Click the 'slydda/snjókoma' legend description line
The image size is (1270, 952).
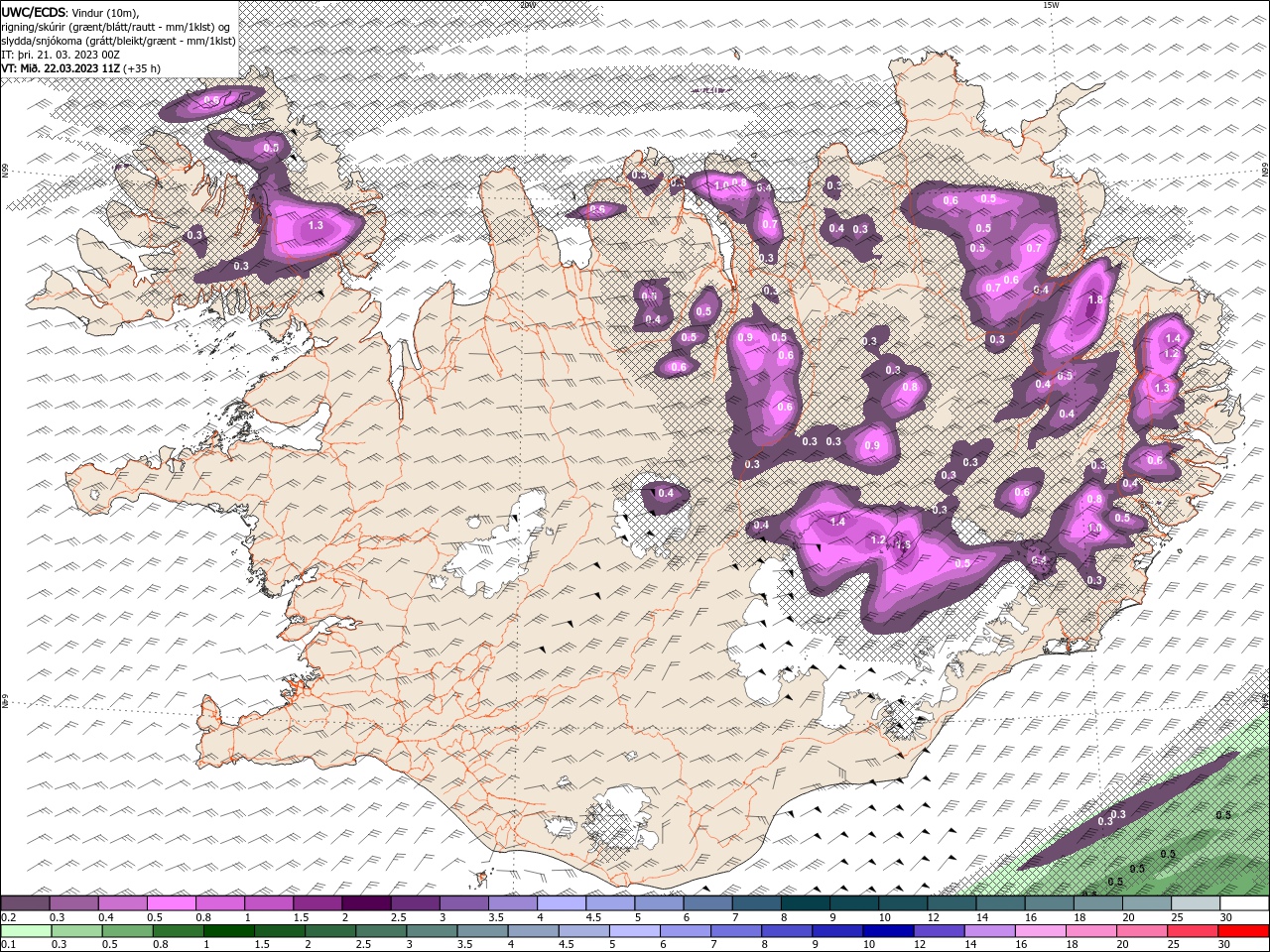point(118,41)
